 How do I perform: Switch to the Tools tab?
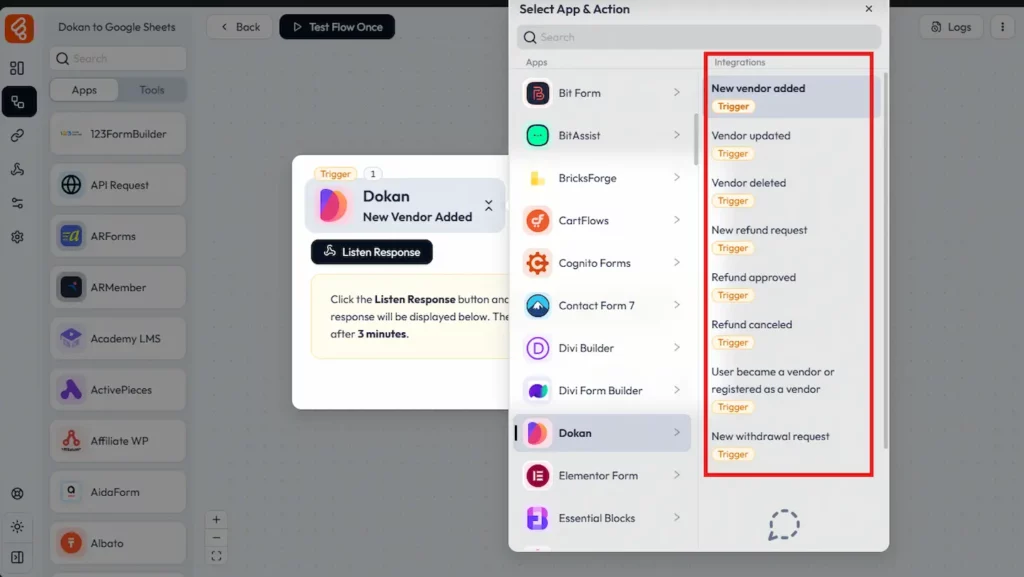[x=152, y=90]
